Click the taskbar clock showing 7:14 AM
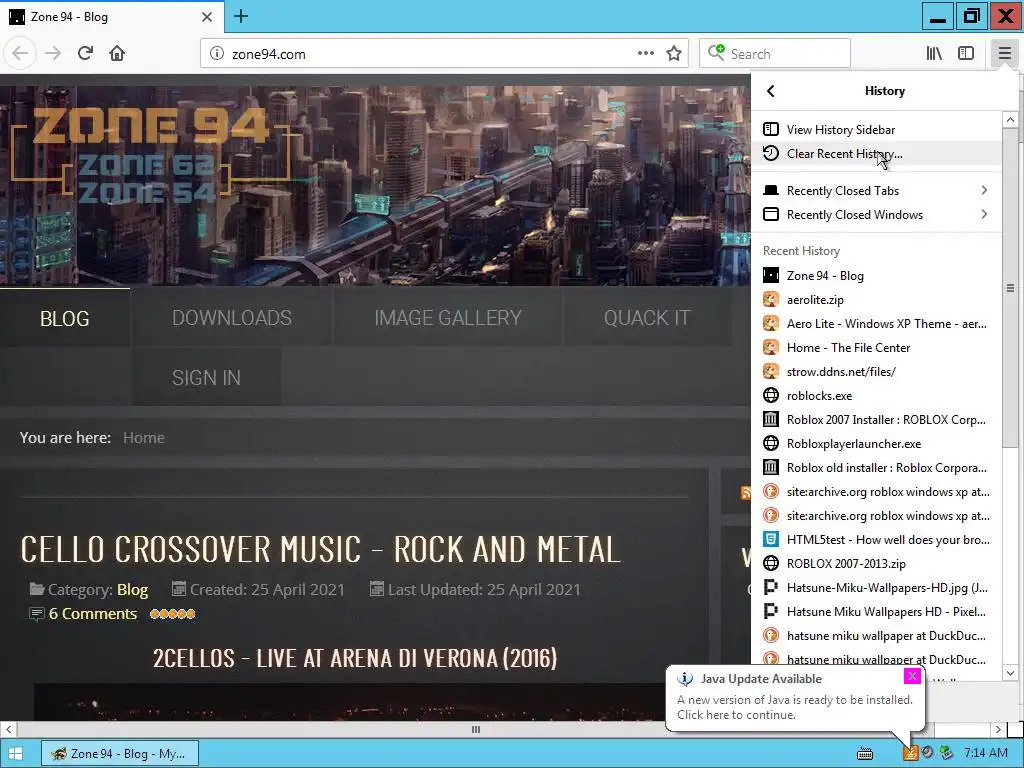This screenshot has width=1024, height=768. [985, 753]
